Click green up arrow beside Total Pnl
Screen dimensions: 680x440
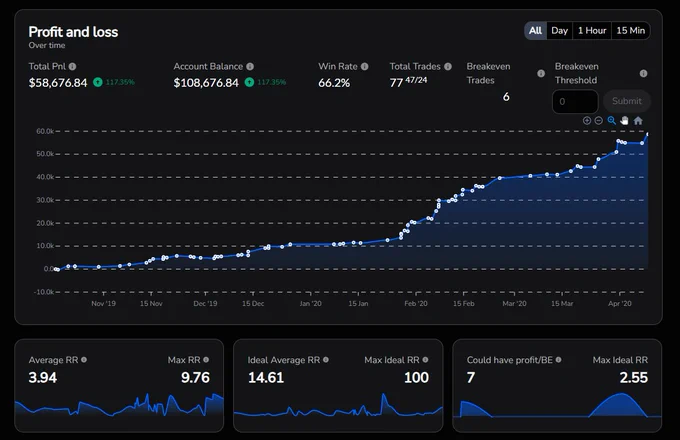coord(98,82)
